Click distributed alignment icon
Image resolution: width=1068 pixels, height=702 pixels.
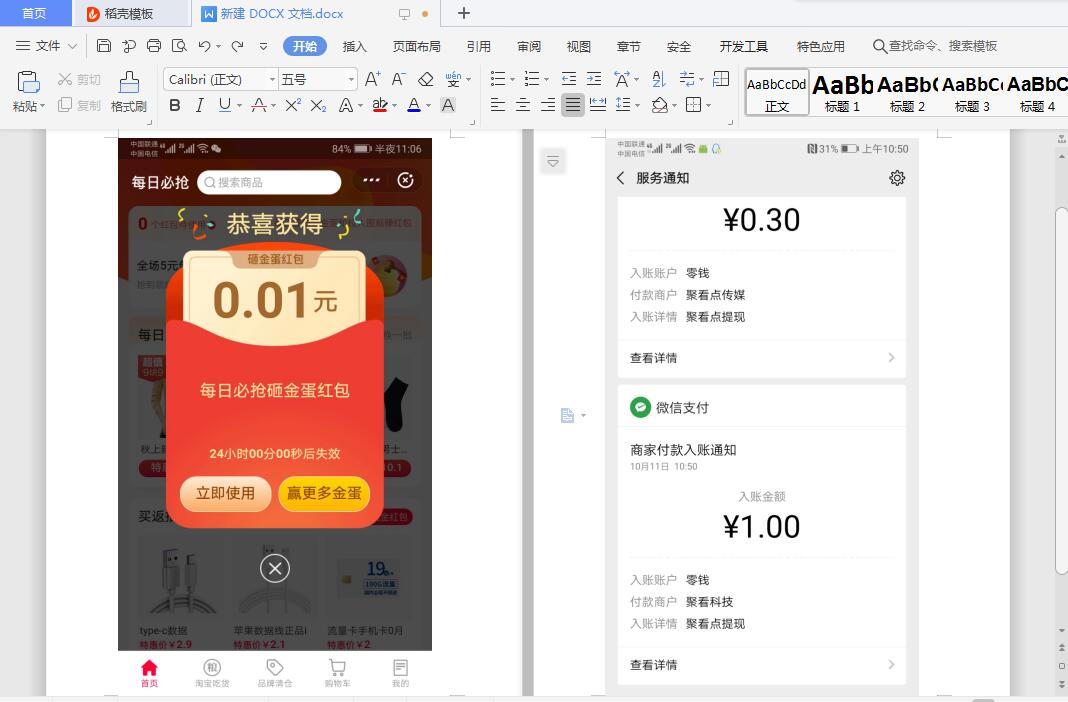pos(598,105)
